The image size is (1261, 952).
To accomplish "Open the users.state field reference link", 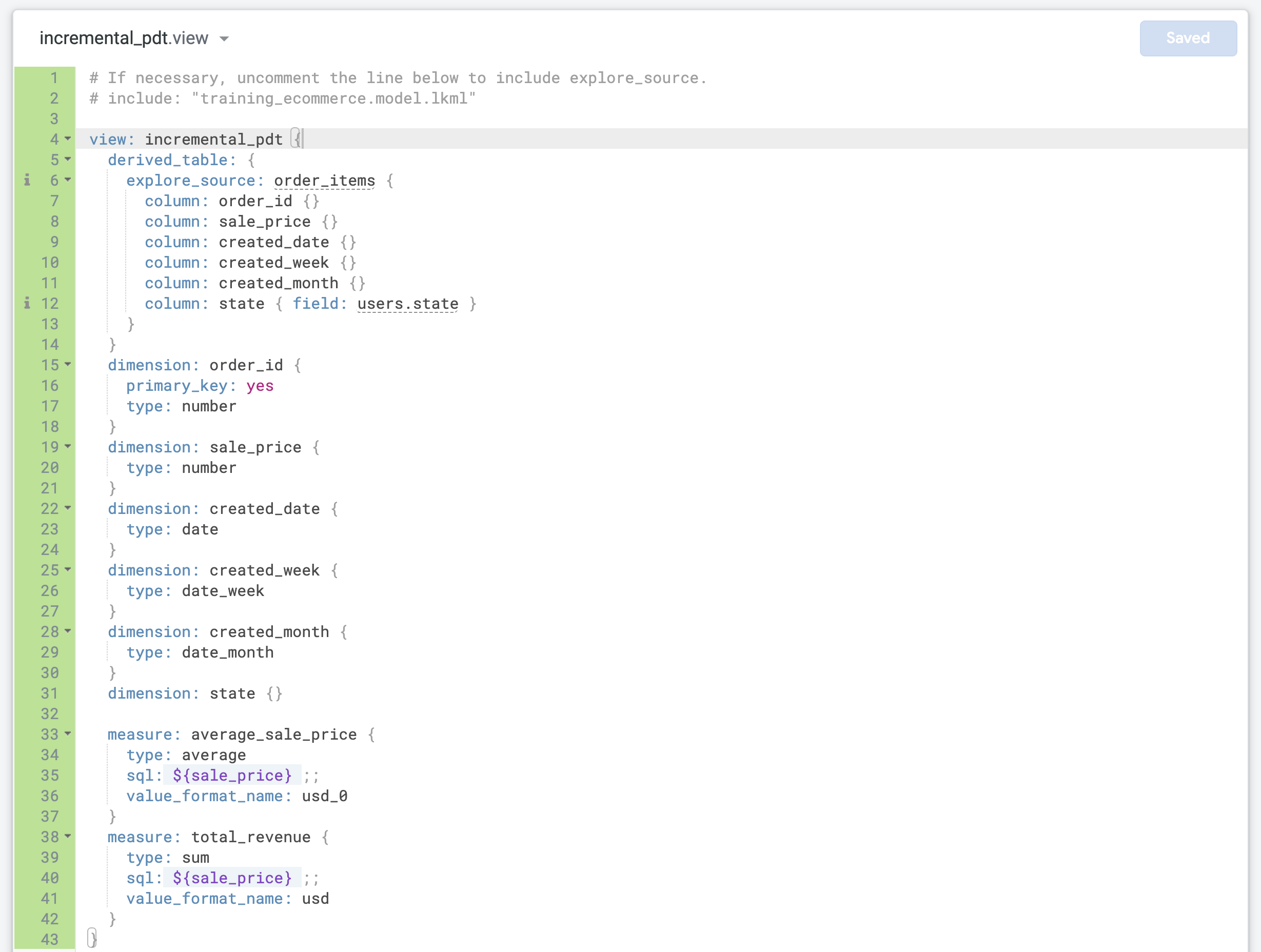I will click(x=407, y=304).
